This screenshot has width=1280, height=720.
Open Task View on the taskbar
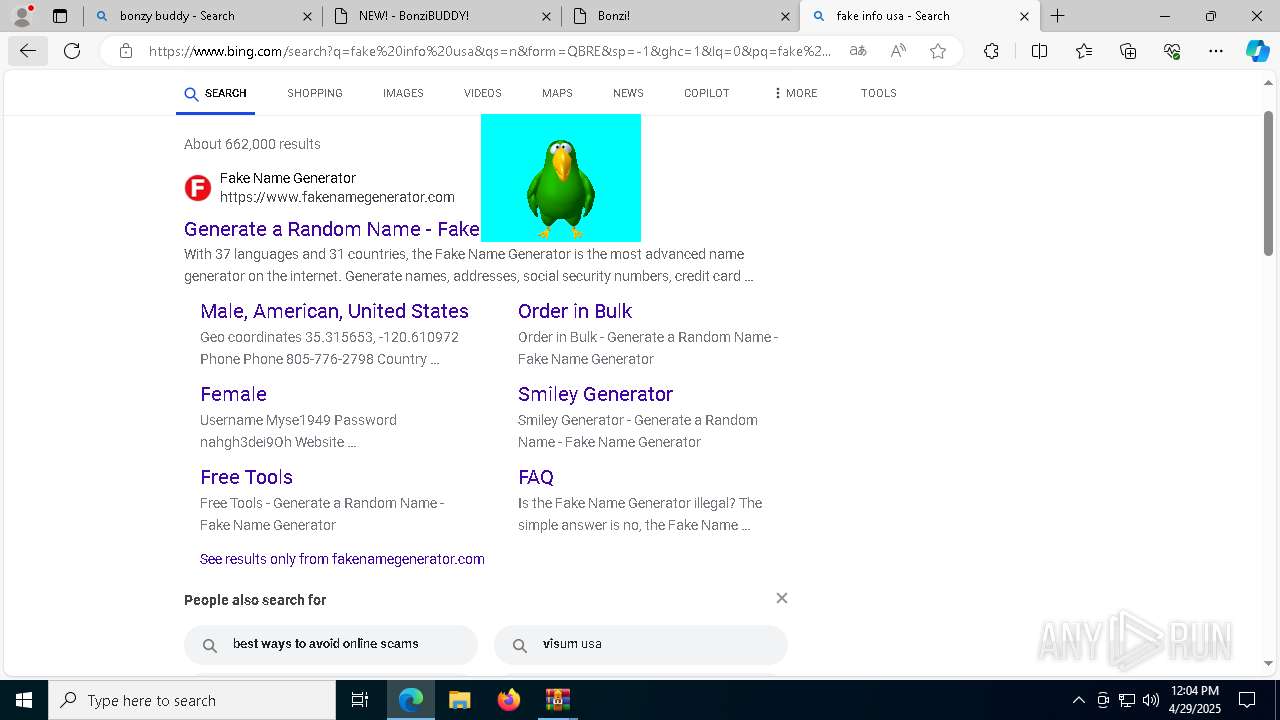click(360, 700)
